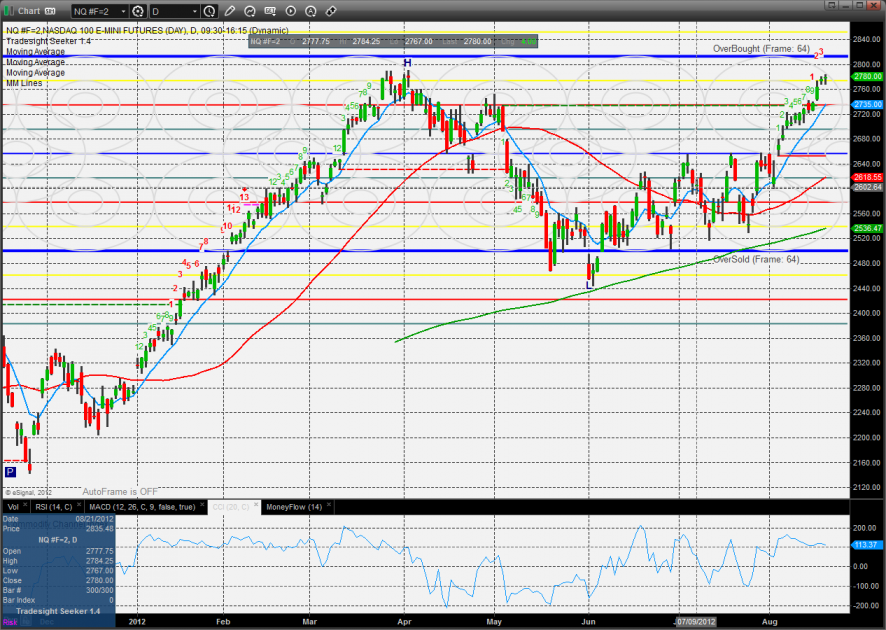Expand the NQ #F=2 symbol dropdown
Screen dimensions: 886x630
(x=123, y=11)
